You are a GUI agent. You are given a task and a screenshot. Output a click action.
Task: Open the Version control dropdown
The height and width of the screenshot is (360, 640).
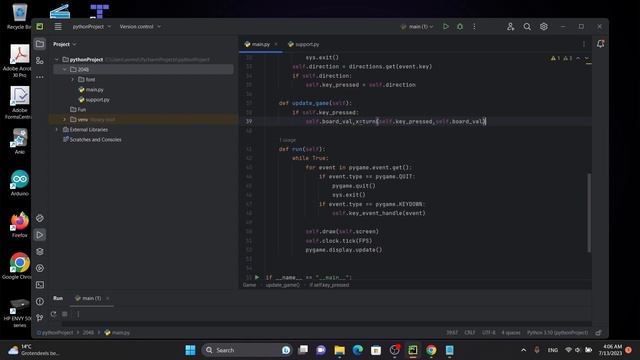click(140, 27)
